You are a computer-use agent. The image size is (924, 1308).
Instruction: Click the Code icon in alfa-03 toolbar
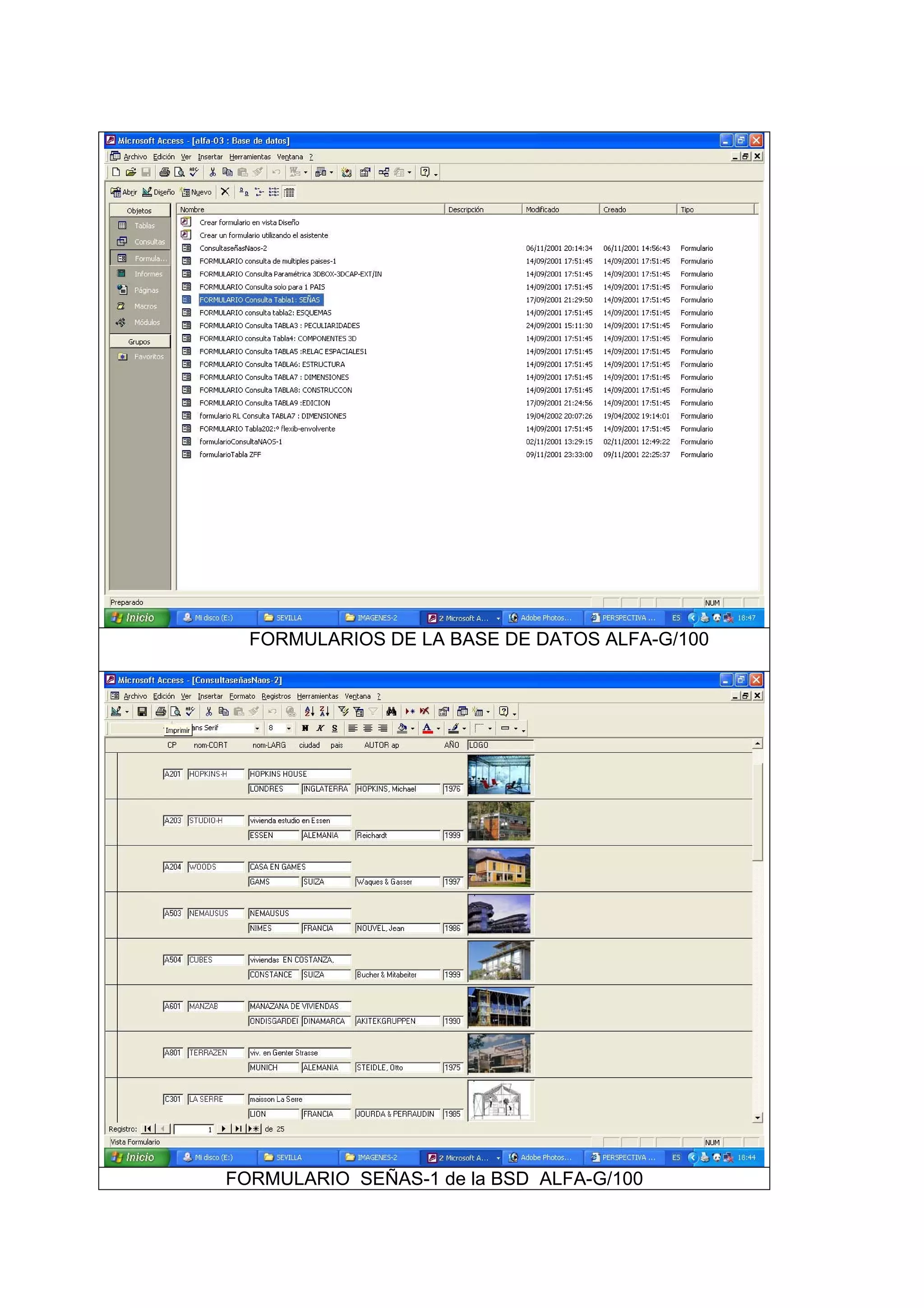point(346,172)
